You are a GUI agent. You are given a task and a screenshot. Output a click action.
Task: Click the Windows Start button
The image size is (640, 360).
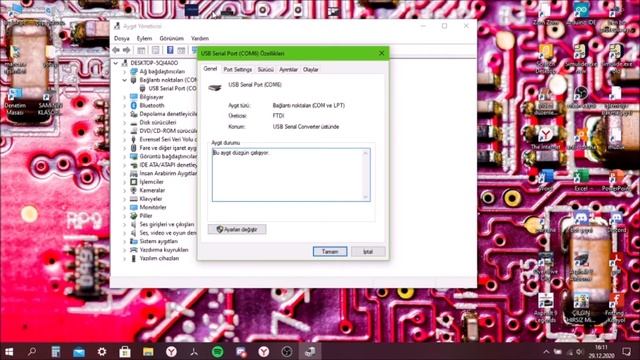[x=9, y=351]
